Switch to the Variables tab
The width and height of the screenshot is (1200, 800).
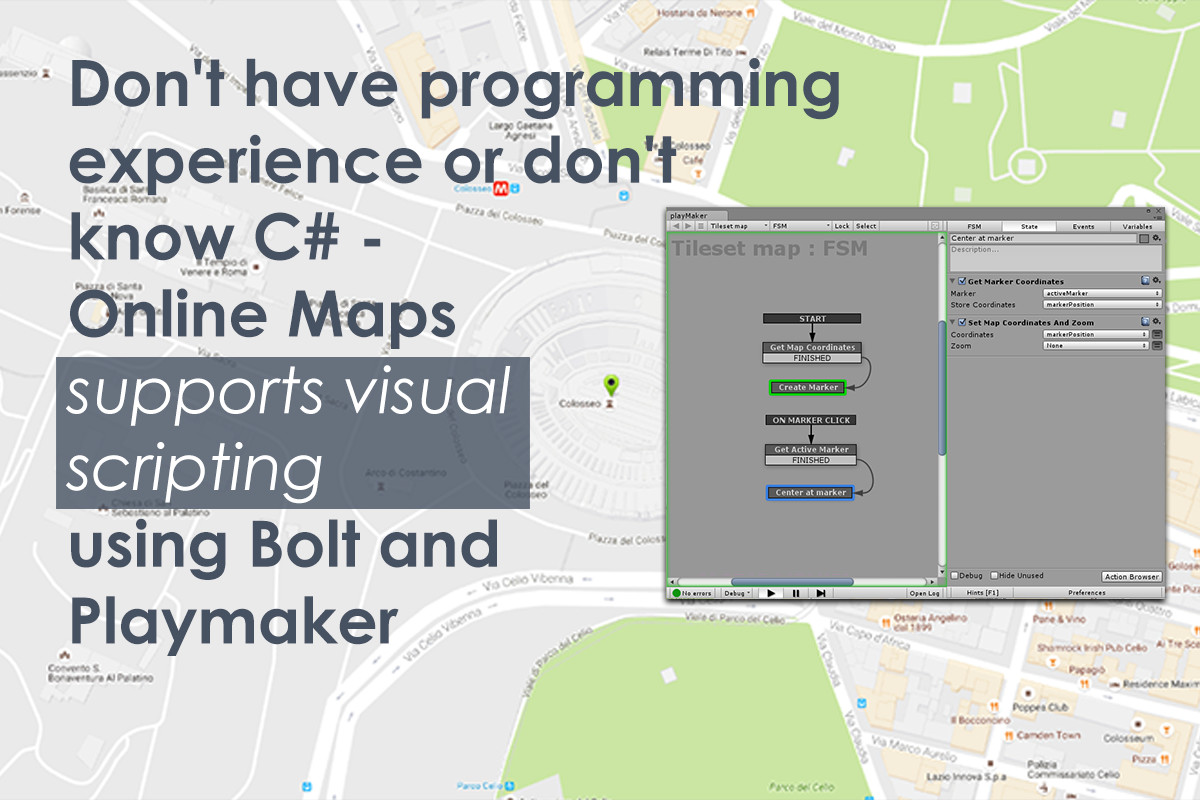pyautogui.click(x=1137, y=226)
